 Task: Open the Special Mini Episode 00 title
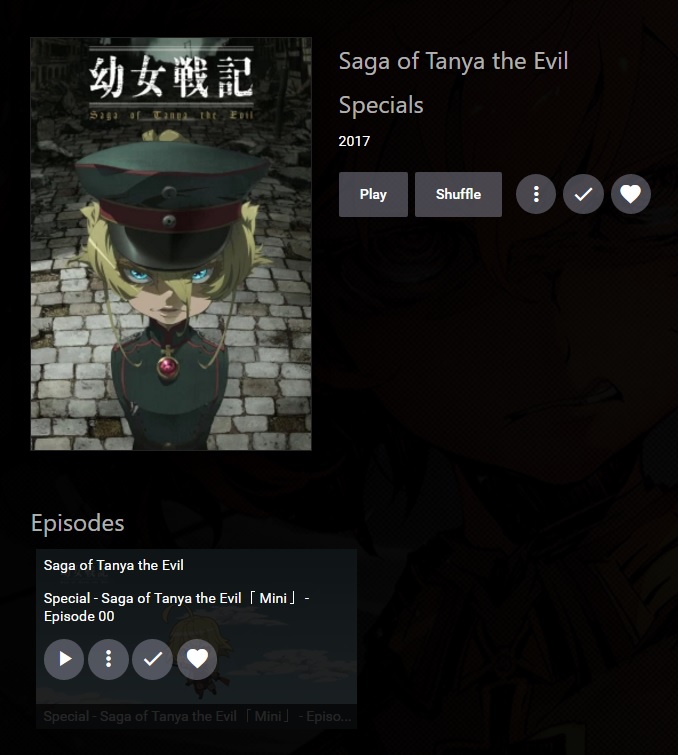coord(177,607)
